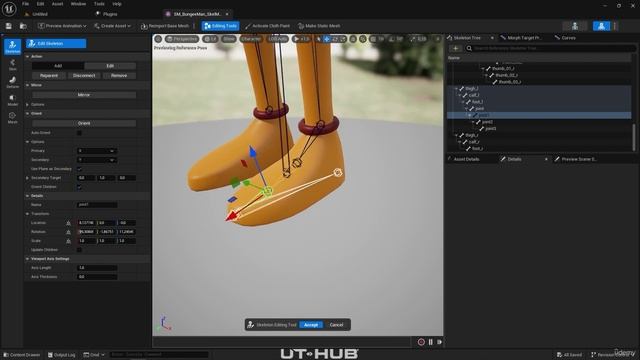This screenshot has width=640, height=360.
Task: Select the Deform mode icon
Action: [x=12, y=82]
